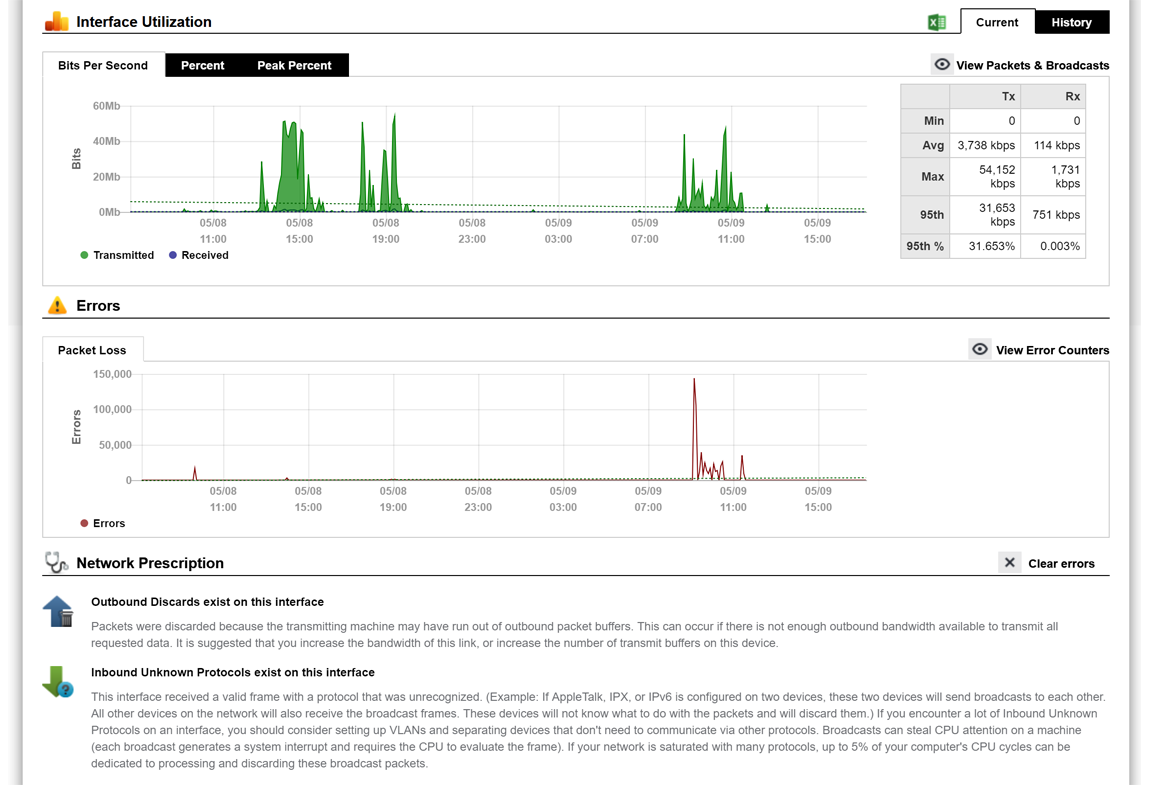Toggle the Transmitted series in legend
The width and height of the screenshot is (1150, 785).
[117, 255]
